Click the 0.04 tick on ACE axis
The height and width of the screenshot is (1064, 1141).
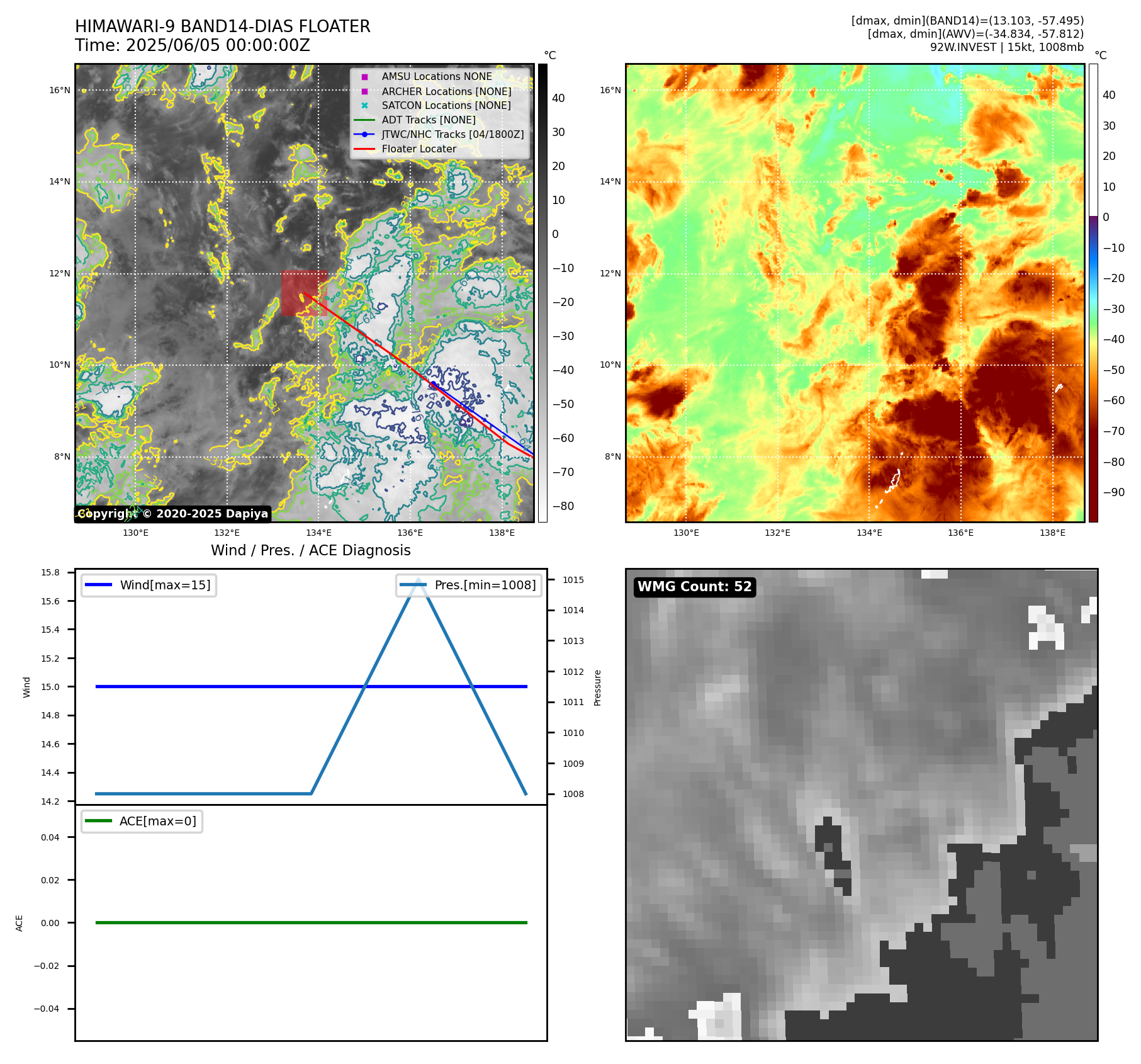click(x=50, y=837)
